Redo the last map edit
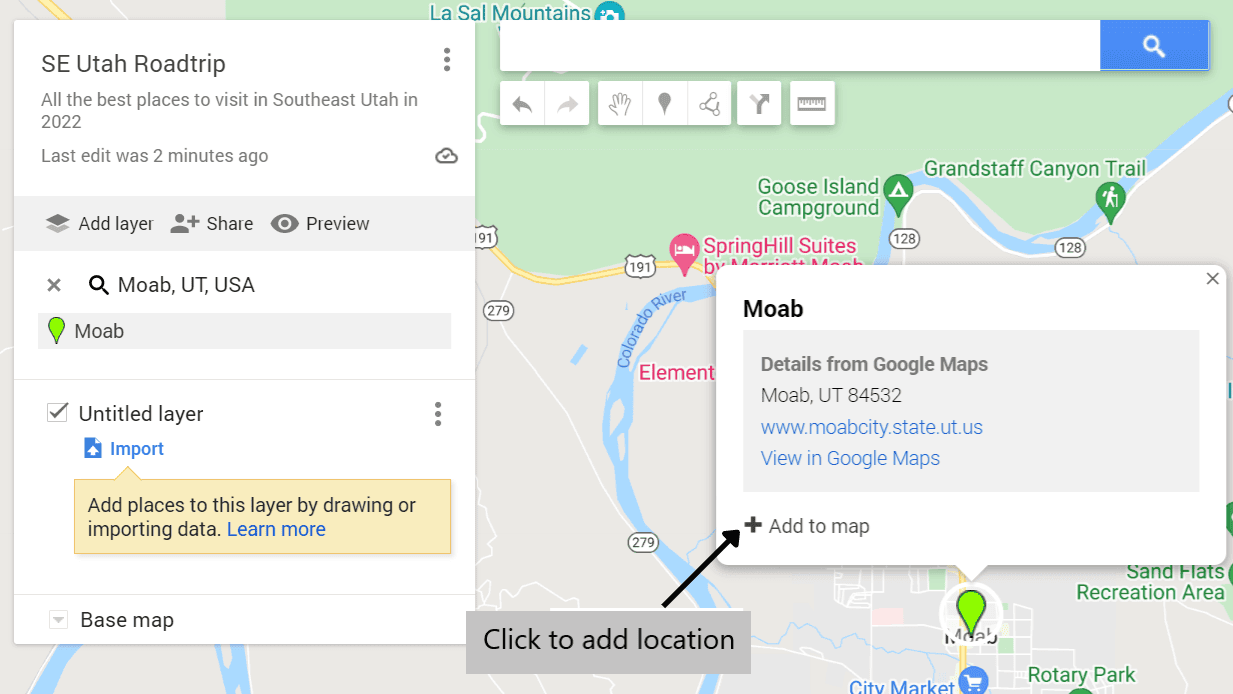 point(566,103)
